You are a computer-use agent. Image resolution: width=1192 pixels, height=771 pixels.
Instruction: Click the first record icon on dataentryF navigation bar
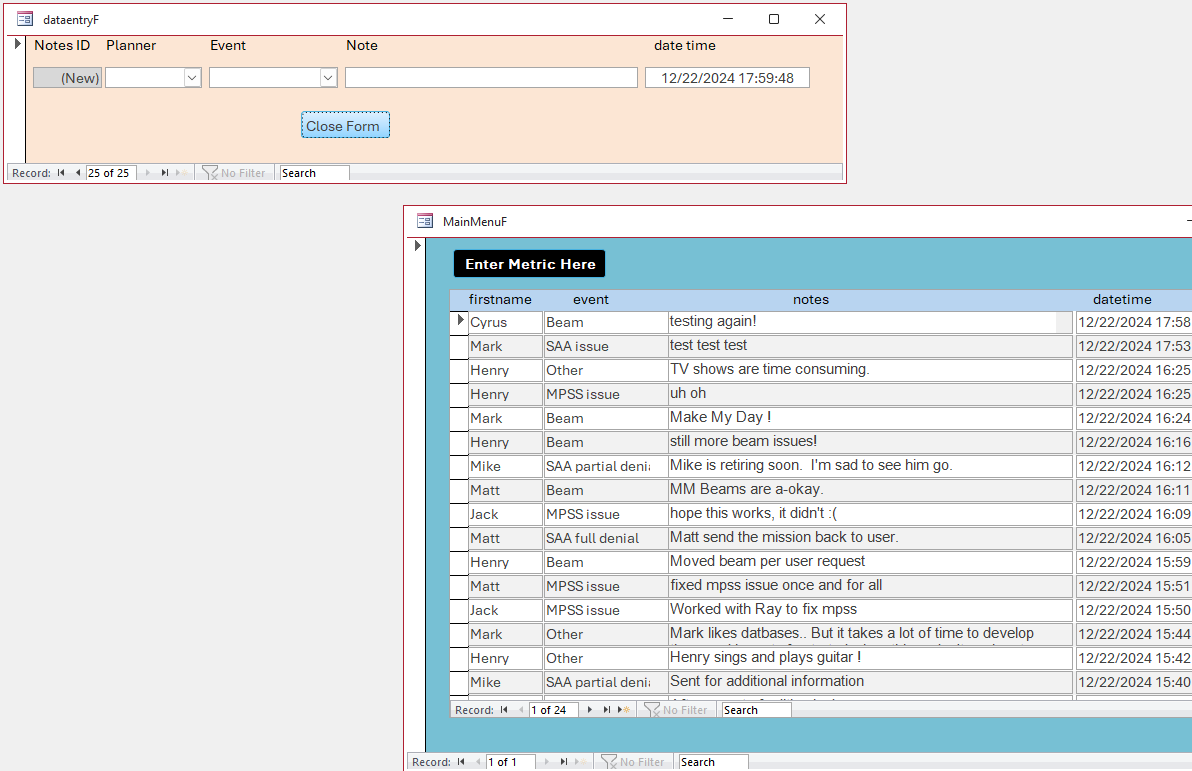click(x=62, y=172)
